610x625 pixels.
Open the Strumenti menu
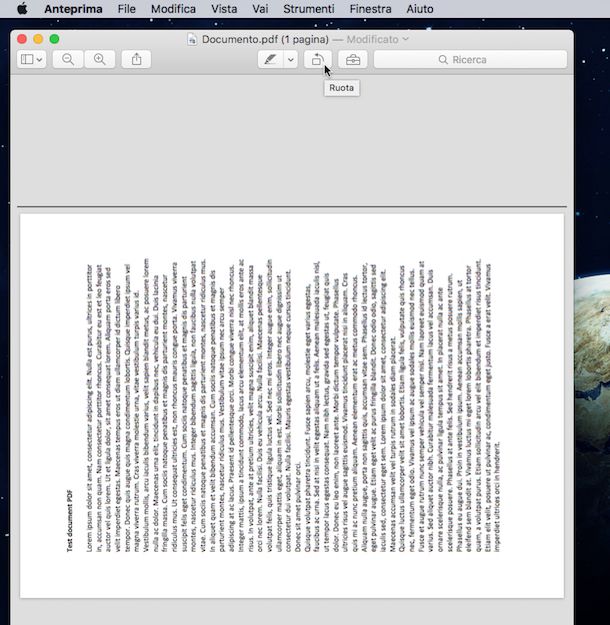click(309, 9)
